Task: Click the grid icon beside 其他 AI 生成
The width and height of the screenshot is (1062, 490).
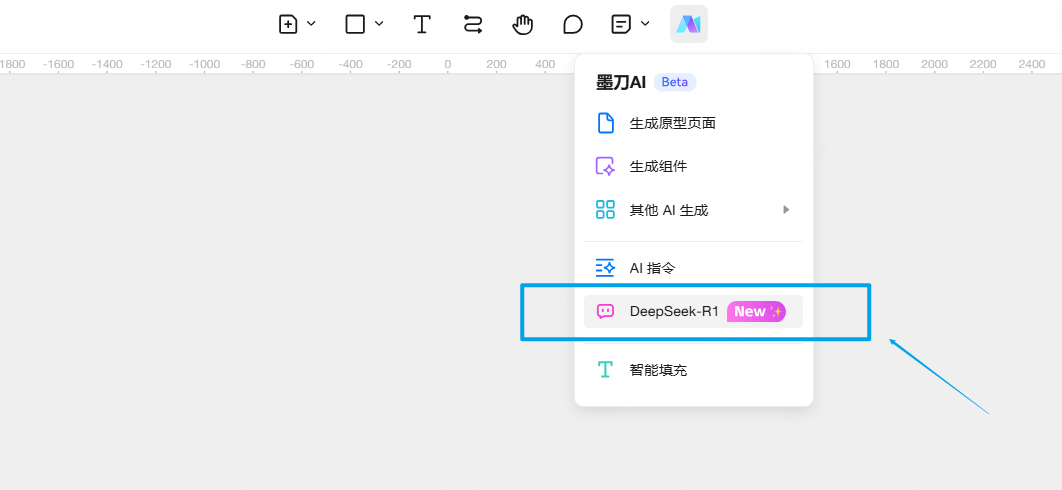Action: coord(605,210)
